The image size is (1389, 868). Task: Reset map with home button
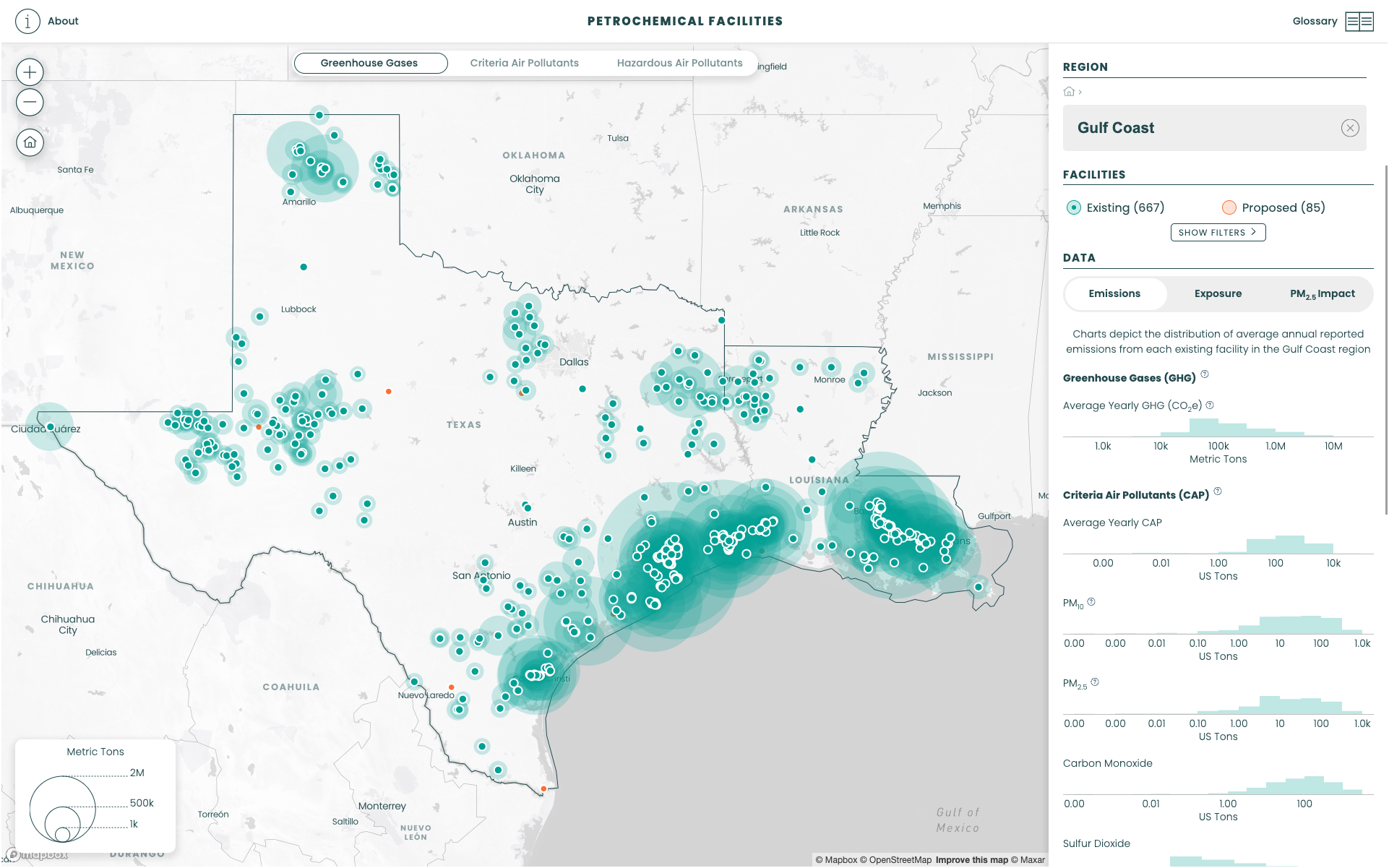point(30,142)
